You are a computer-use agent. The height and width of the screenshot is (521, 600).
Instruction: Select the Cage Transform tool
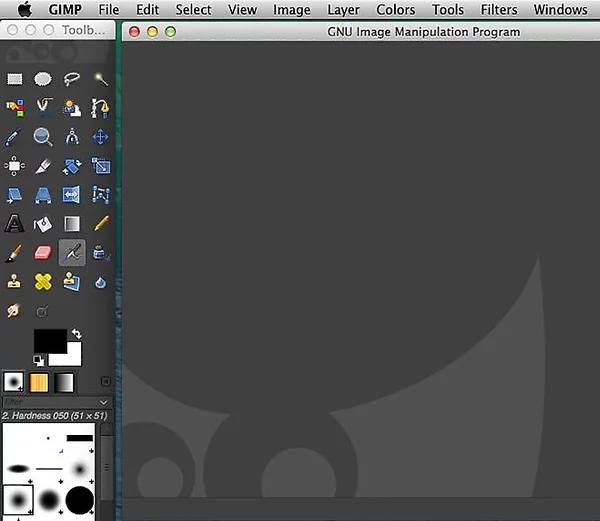click(x=101, y=195)
